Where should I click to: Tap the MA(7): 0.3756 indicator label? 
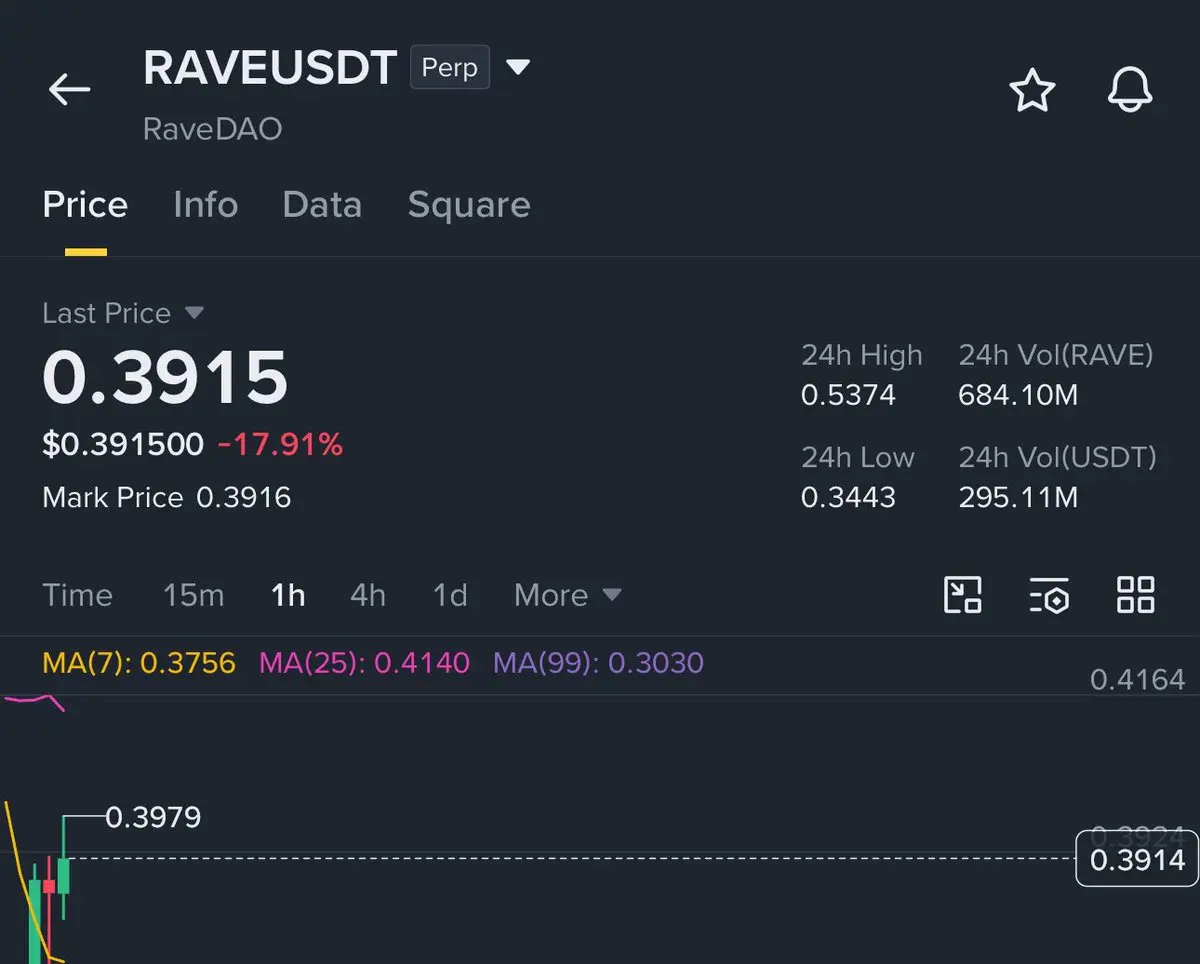tap(139, 662)
